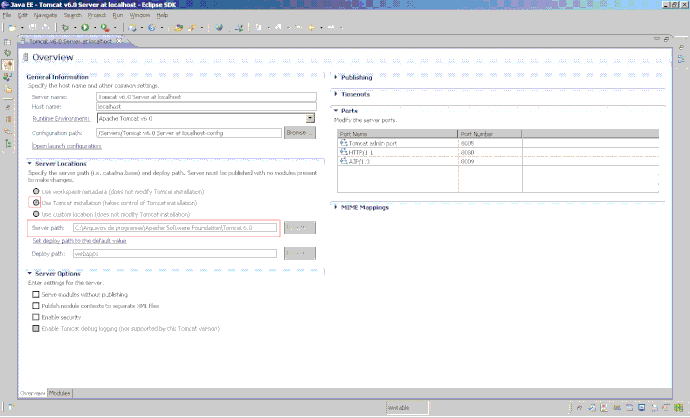The width and height of the screenshot is (690, 418).
Task: Enable Serve modules without publishing checkbox
Action: [36, 294]
